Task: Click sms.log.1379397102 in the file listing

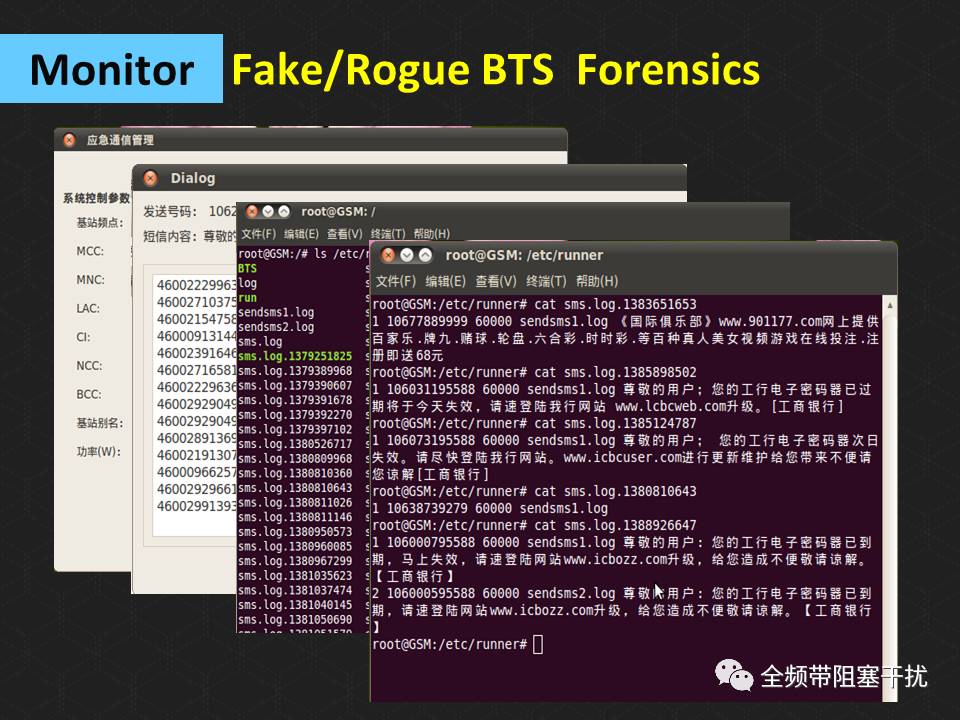Action: tap(295, 429)
